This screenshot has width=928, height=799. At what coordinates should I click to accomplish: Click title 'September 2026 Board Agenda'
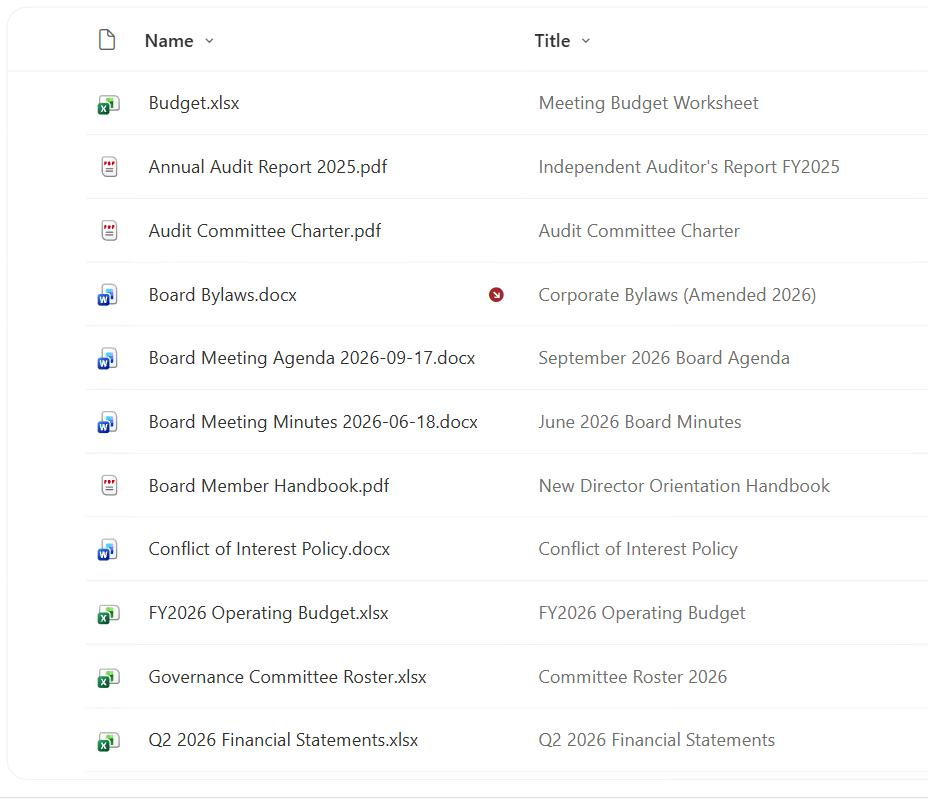tap(664, 358)
